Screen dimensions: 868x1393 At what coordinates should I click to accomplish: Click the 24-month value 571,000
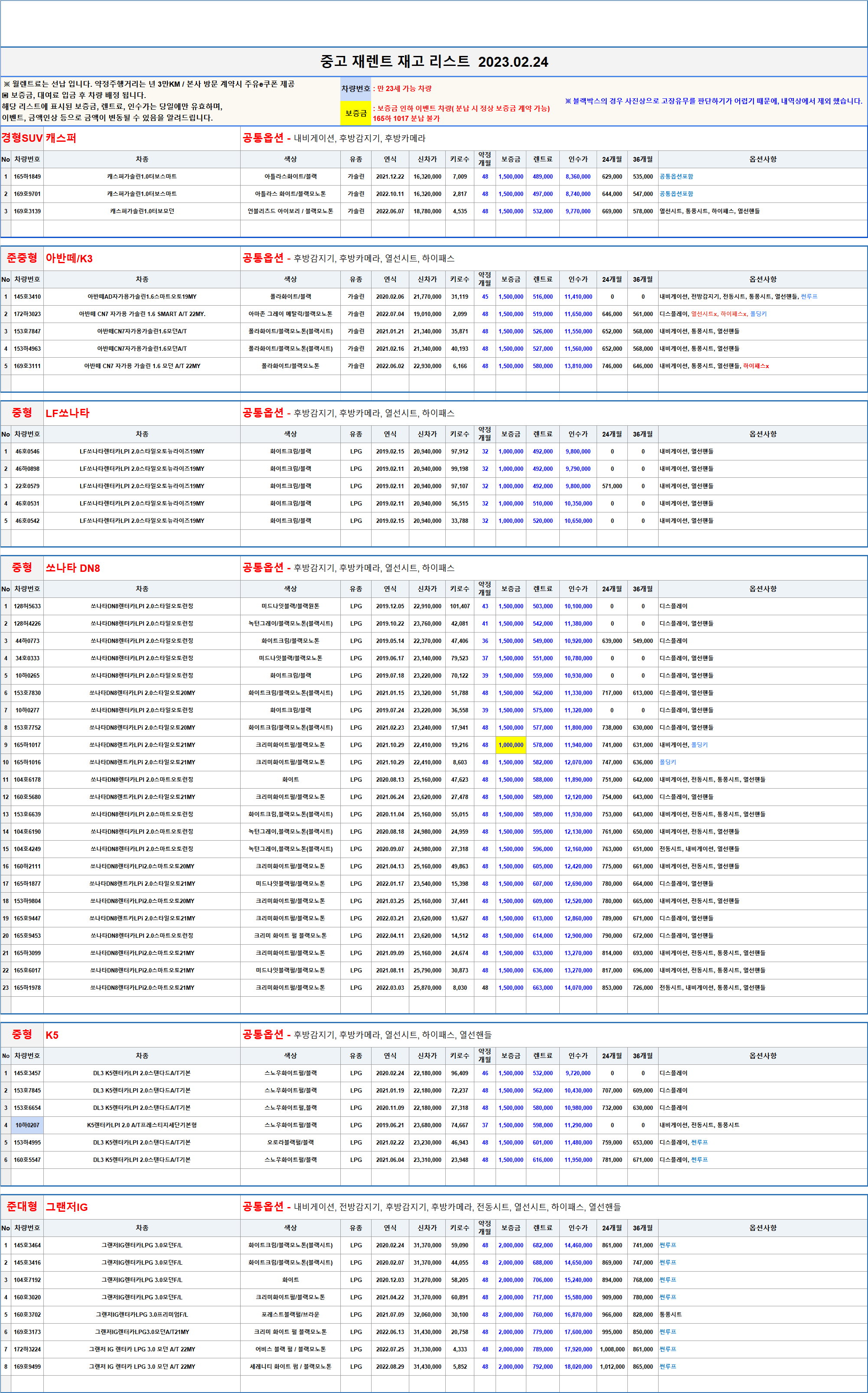click(x=612, y=486)
